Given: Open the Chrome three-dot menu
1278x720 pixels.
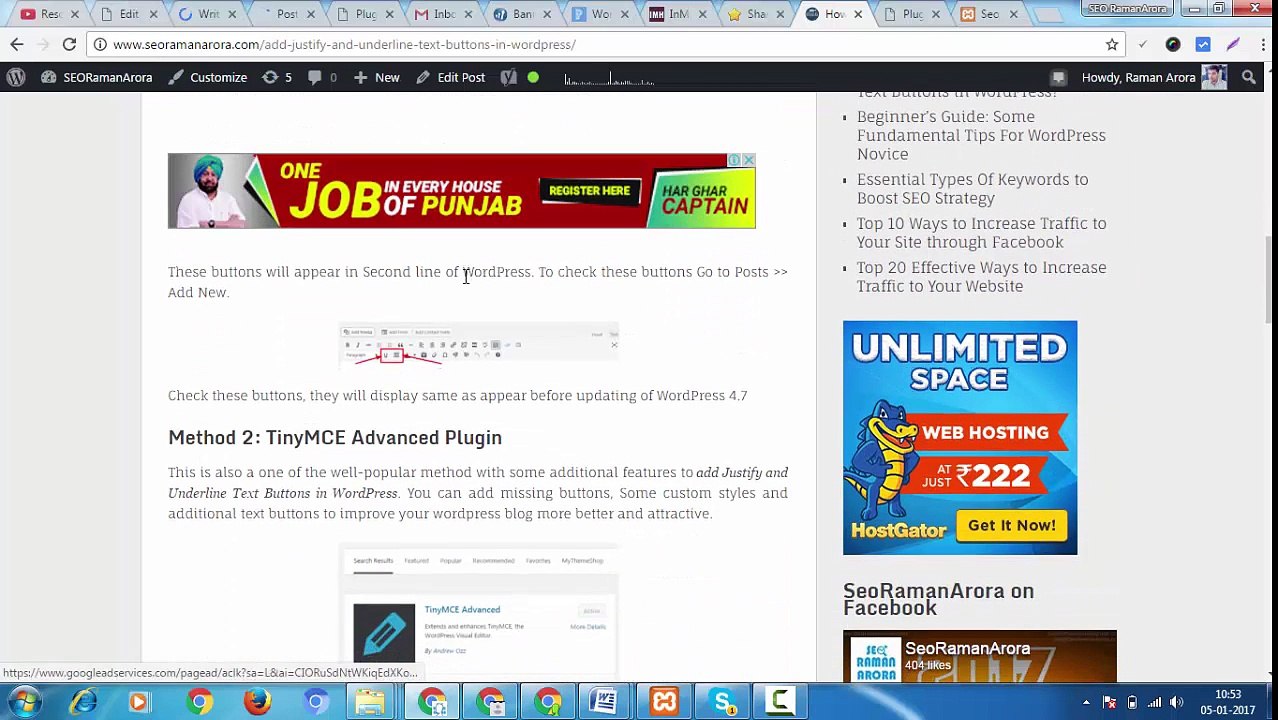Looking at the screenshot, I should (1263, 44).
